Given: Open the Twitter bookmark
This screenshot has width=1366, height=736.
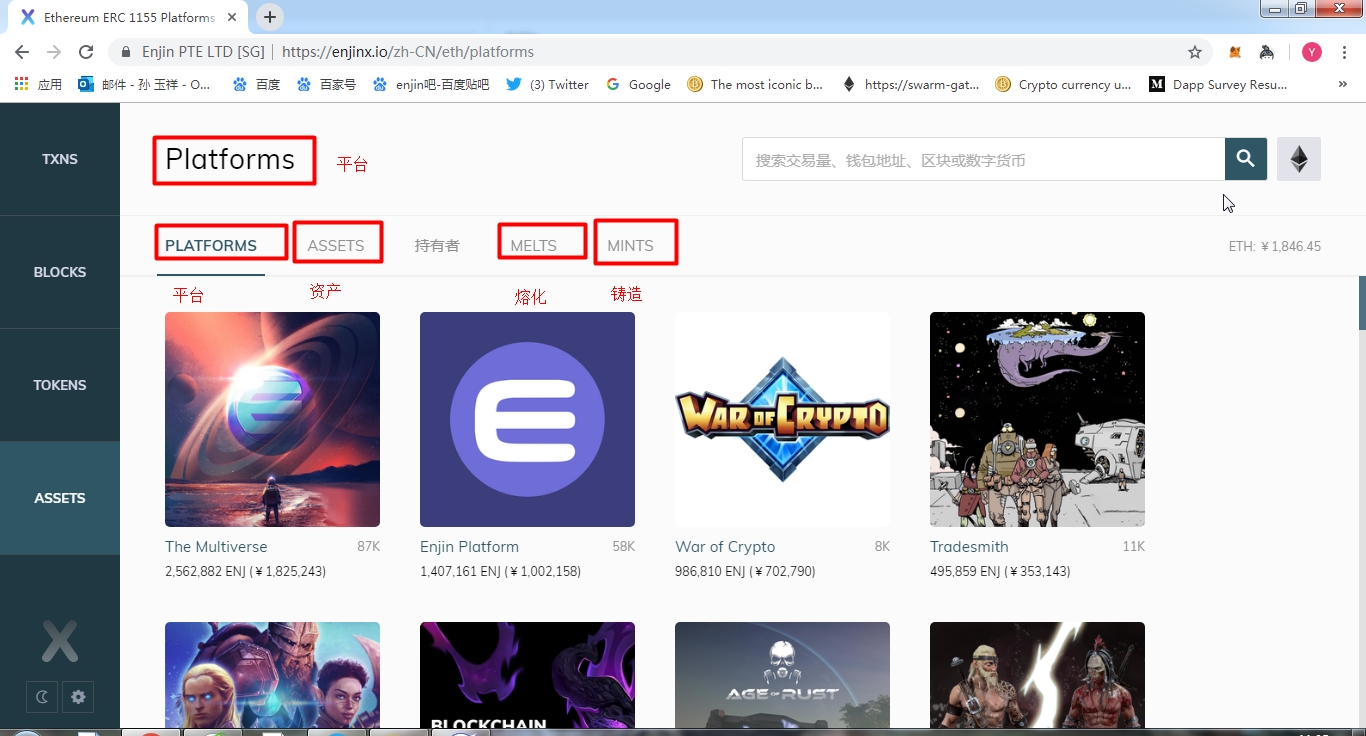Looking at the screenshot, I should point(548,85).
